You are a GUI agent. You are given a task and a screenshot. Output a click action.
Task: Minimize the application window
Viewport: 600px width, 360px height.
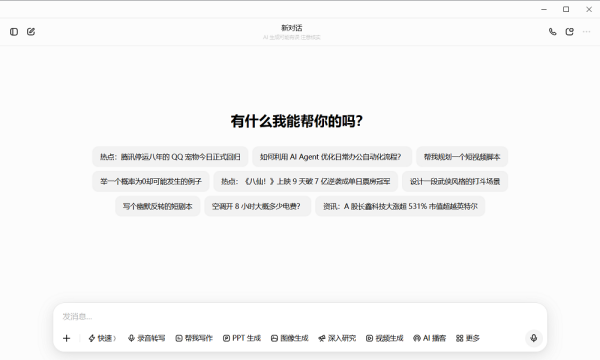[544, 9]
